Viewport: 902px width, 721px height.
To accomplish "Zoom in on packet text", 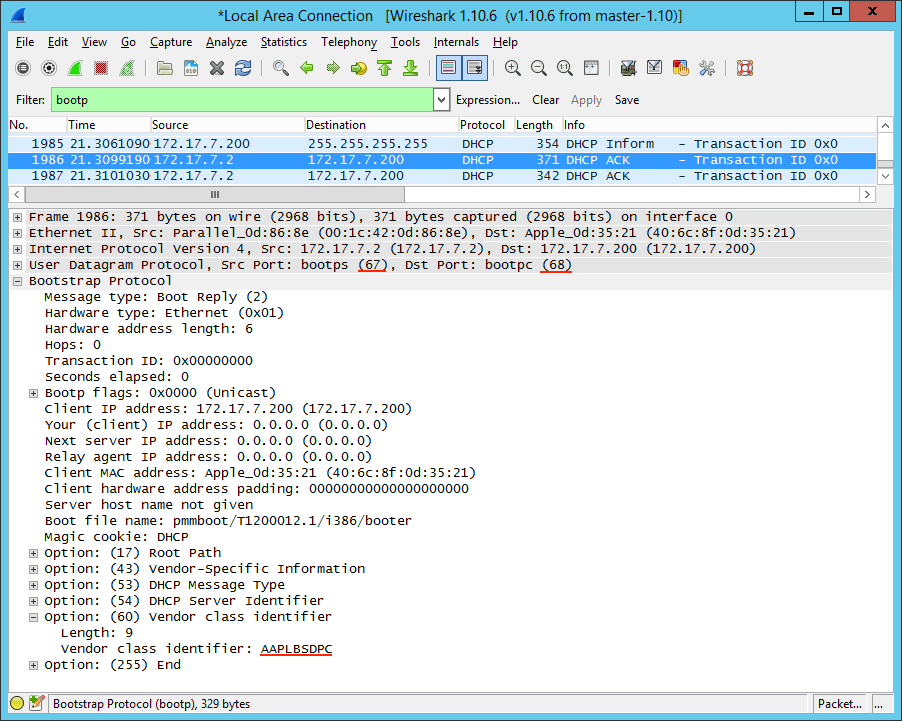I will pos(513,68).
